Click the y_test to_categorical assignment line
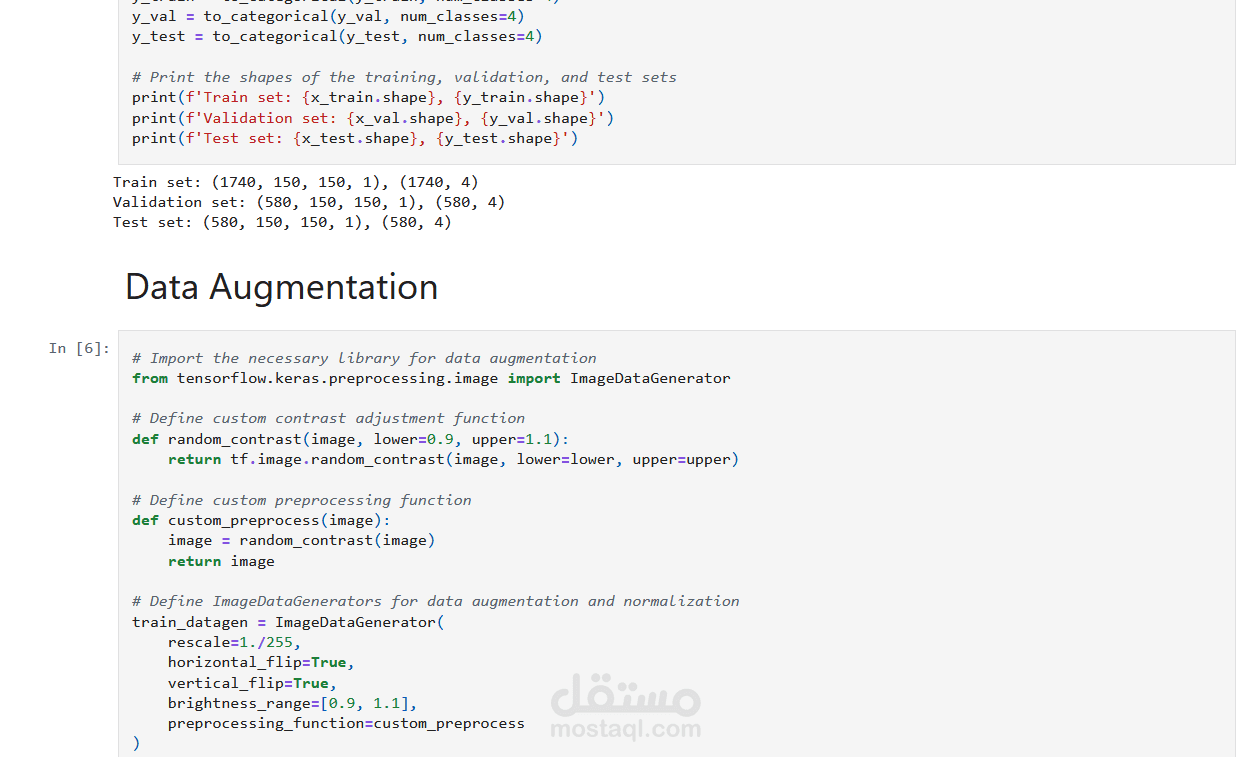The width and height of the screenshot is (1253, 757). [x=337, y=36]
